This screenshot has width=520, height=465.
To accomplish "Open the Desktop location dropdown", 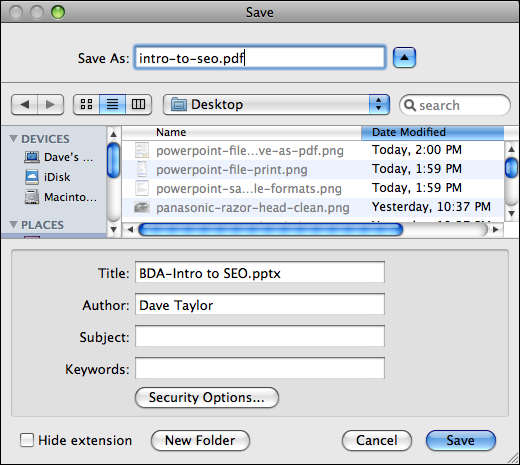I will click(276, 105).
